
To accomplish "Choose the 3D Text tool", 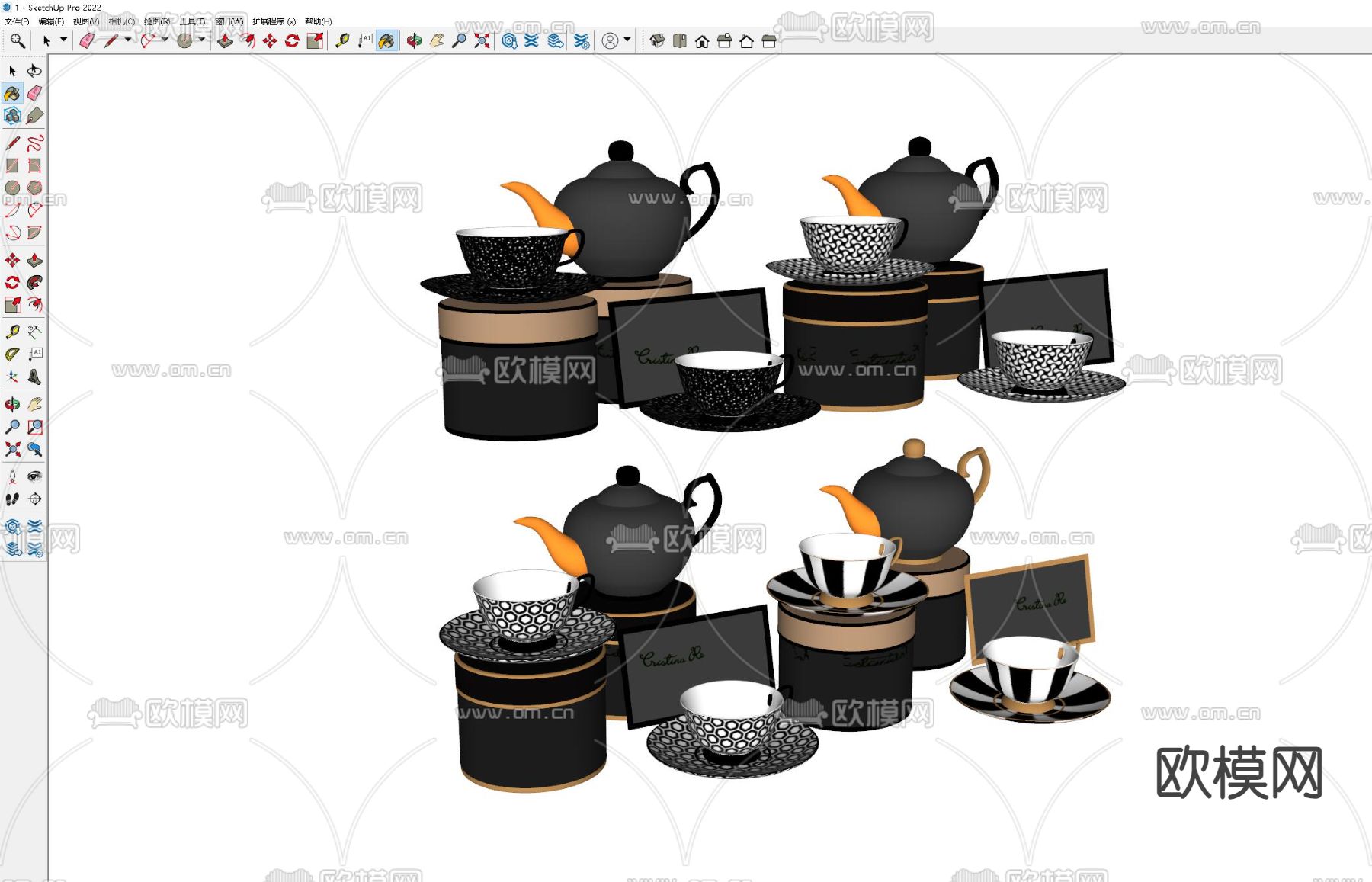I will [34, 377].
